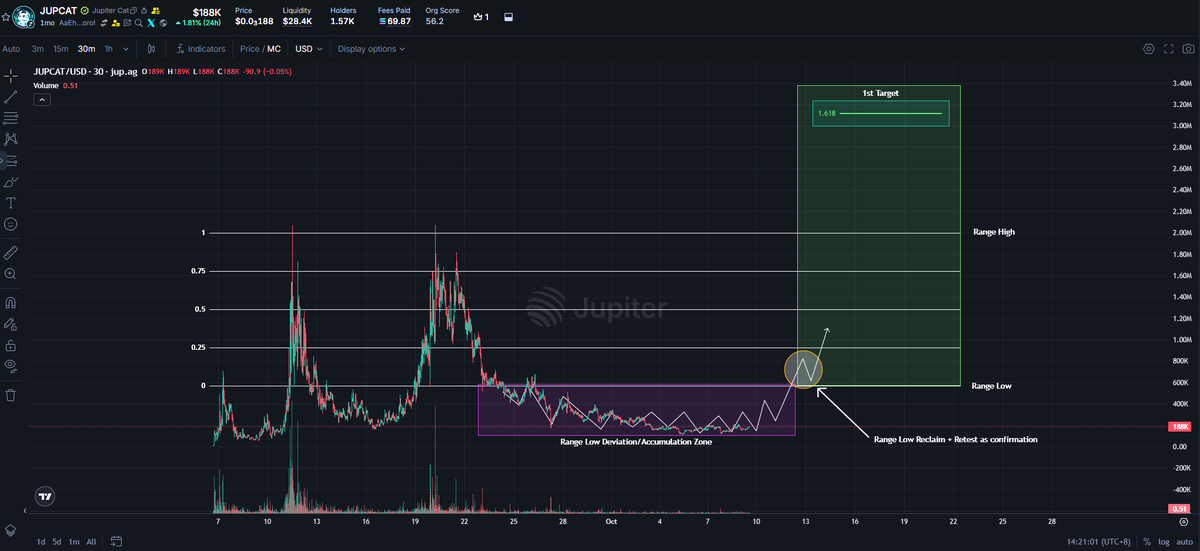Select the Auto interval
The width and height of the screenshot is (1200, 551).
pos(11,48)
